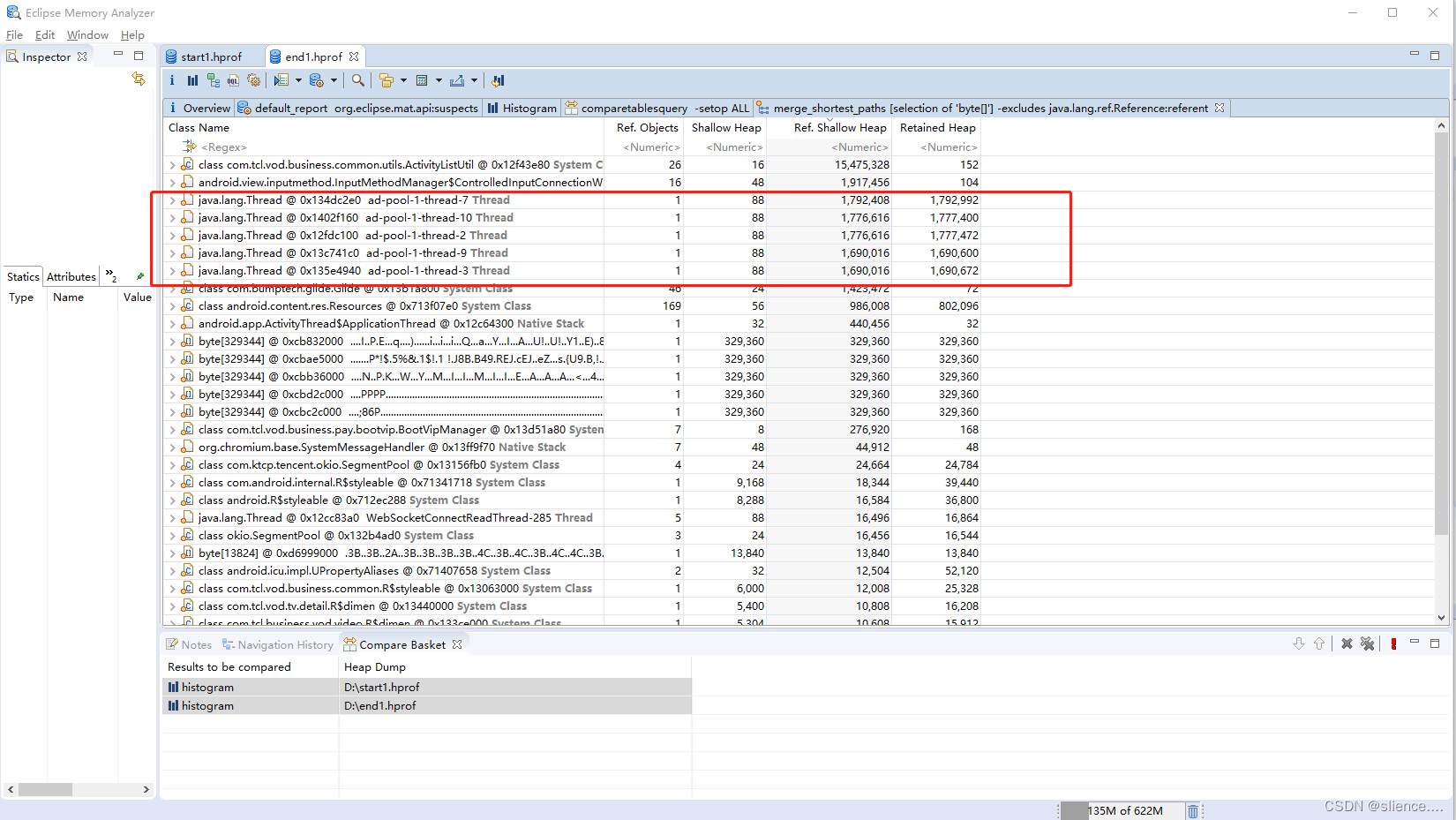Viewport: 1456px width, 820px height.
Task: Switch to the Overview tab
Action: point(199,108)
